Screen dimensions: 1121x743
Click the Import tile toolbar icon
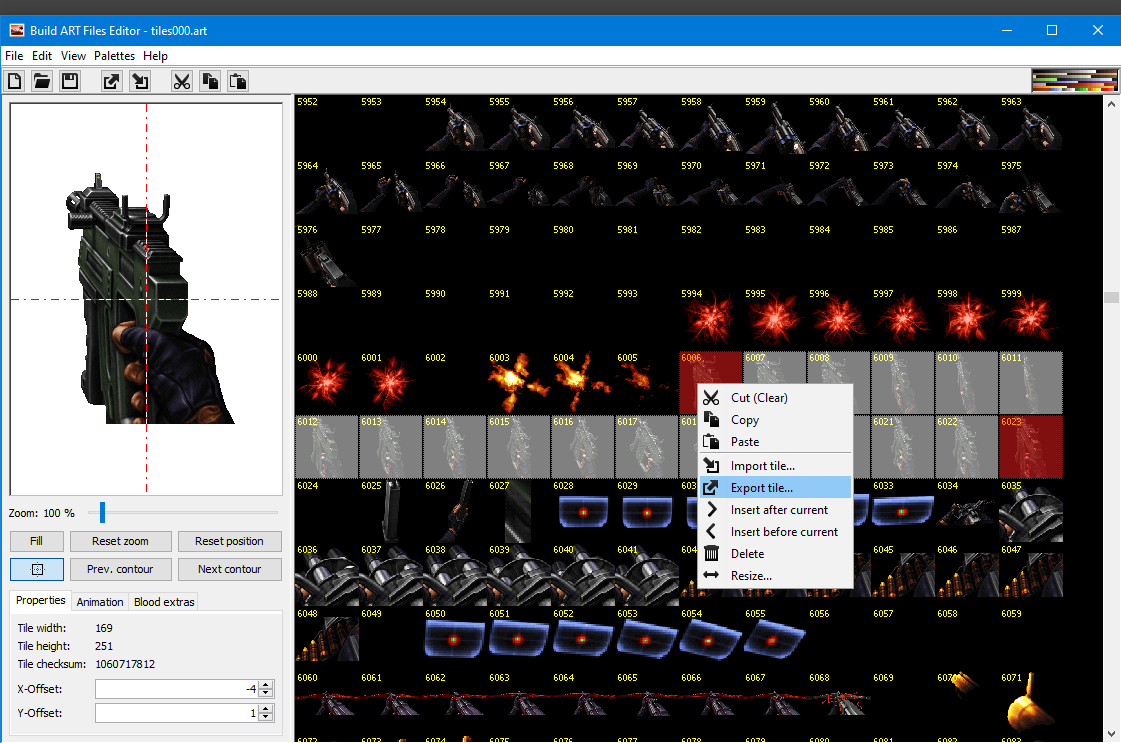tap(140, 81)
